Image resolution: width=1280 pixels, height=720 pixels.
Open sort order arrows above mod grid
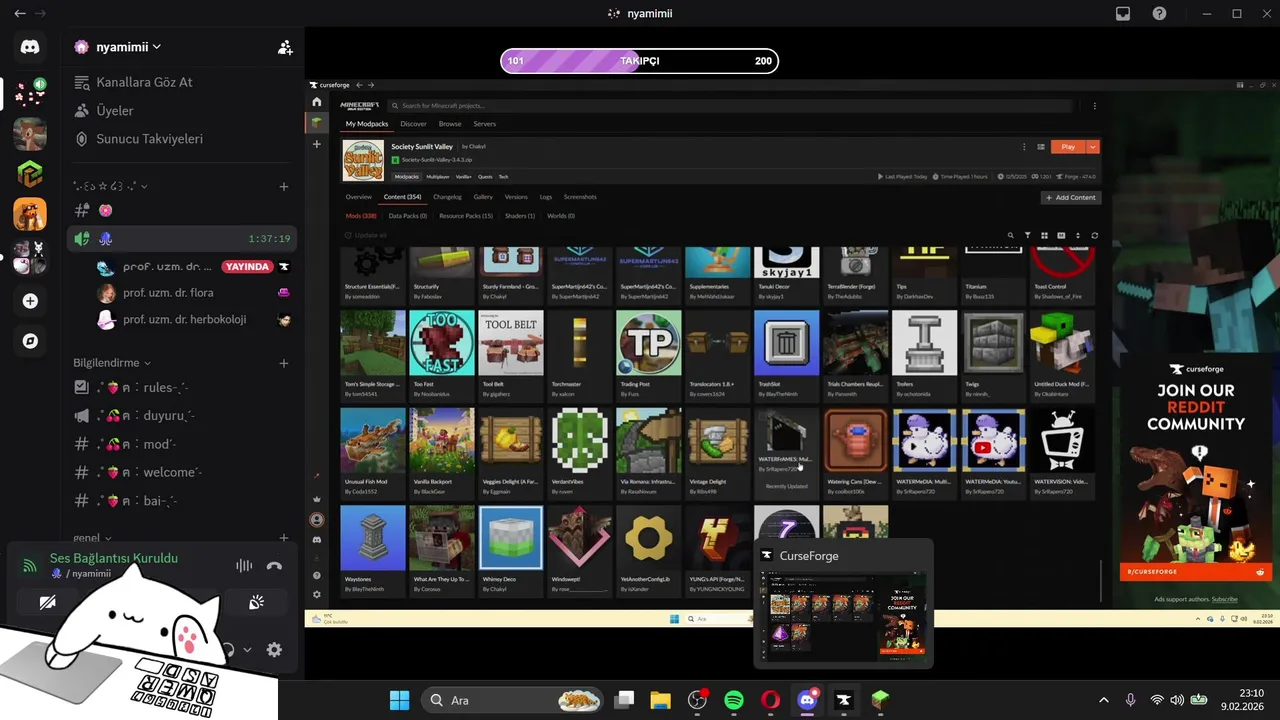1077,236
